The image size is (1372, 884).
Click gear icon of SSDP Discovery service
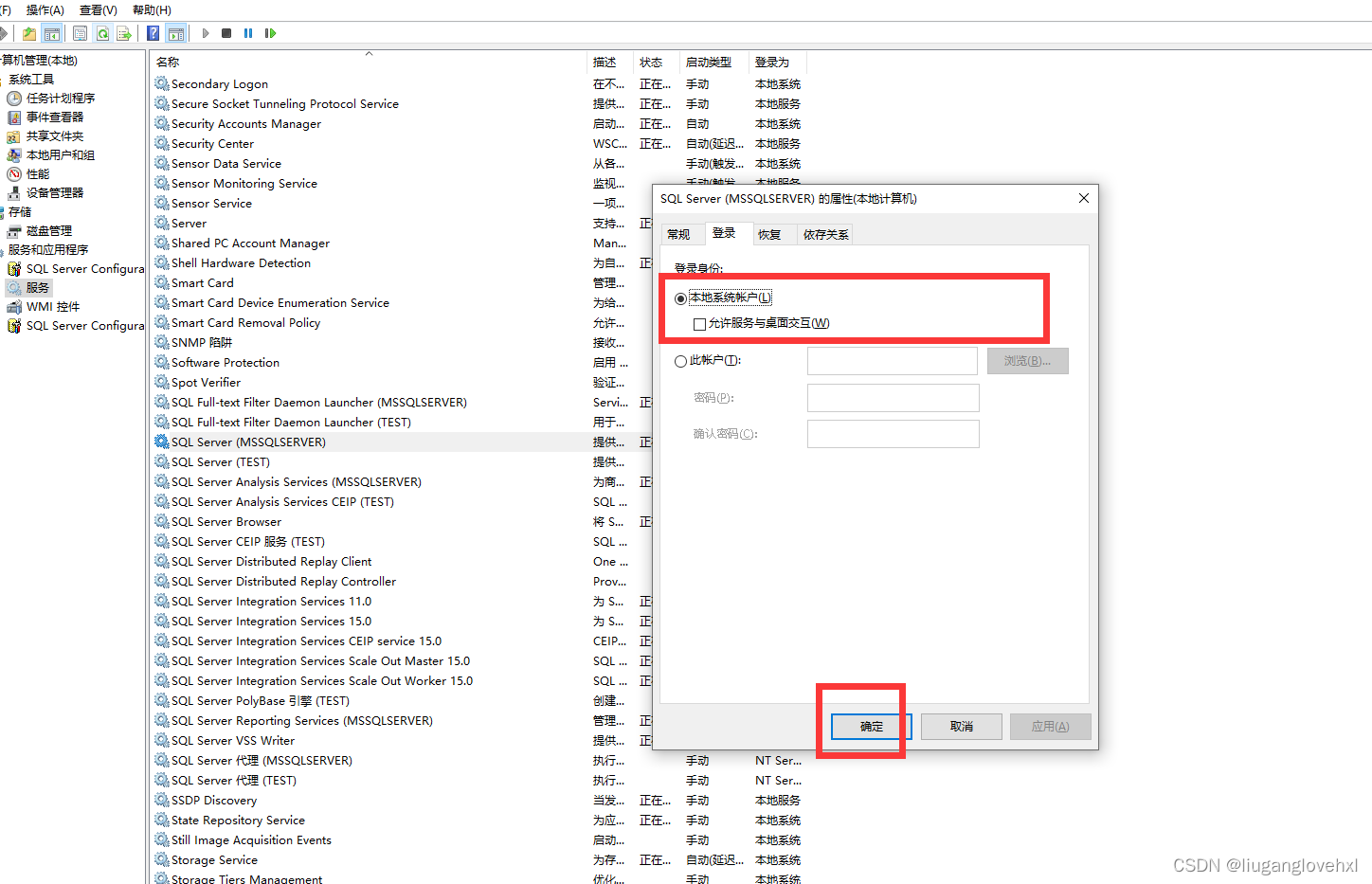coord(162,800)
